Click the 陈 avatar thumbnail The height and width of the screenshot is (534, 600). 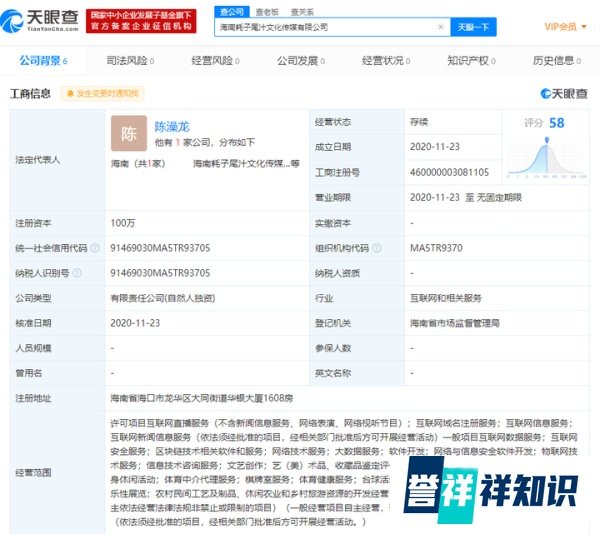point(129,134)
